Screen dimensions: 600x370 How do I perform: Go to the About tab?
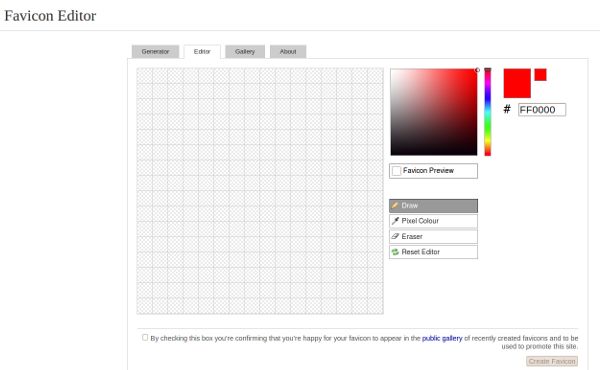(288, 52)
